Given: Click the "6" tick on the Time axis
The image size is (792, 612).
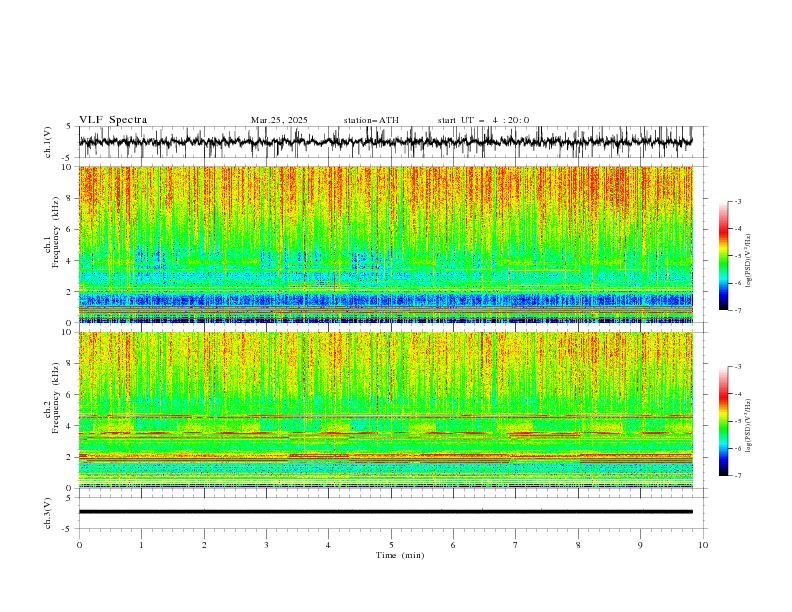Looking at the screenshot, I should point(453,545).
